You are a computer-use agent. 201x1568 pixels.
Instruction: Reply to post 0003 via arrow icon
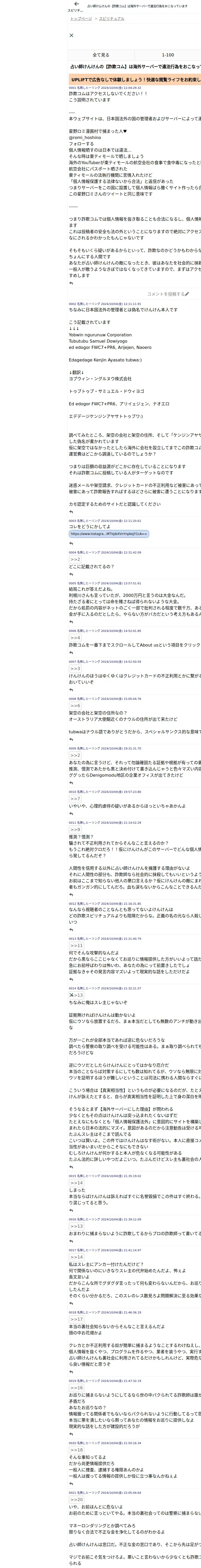(71, 544)
